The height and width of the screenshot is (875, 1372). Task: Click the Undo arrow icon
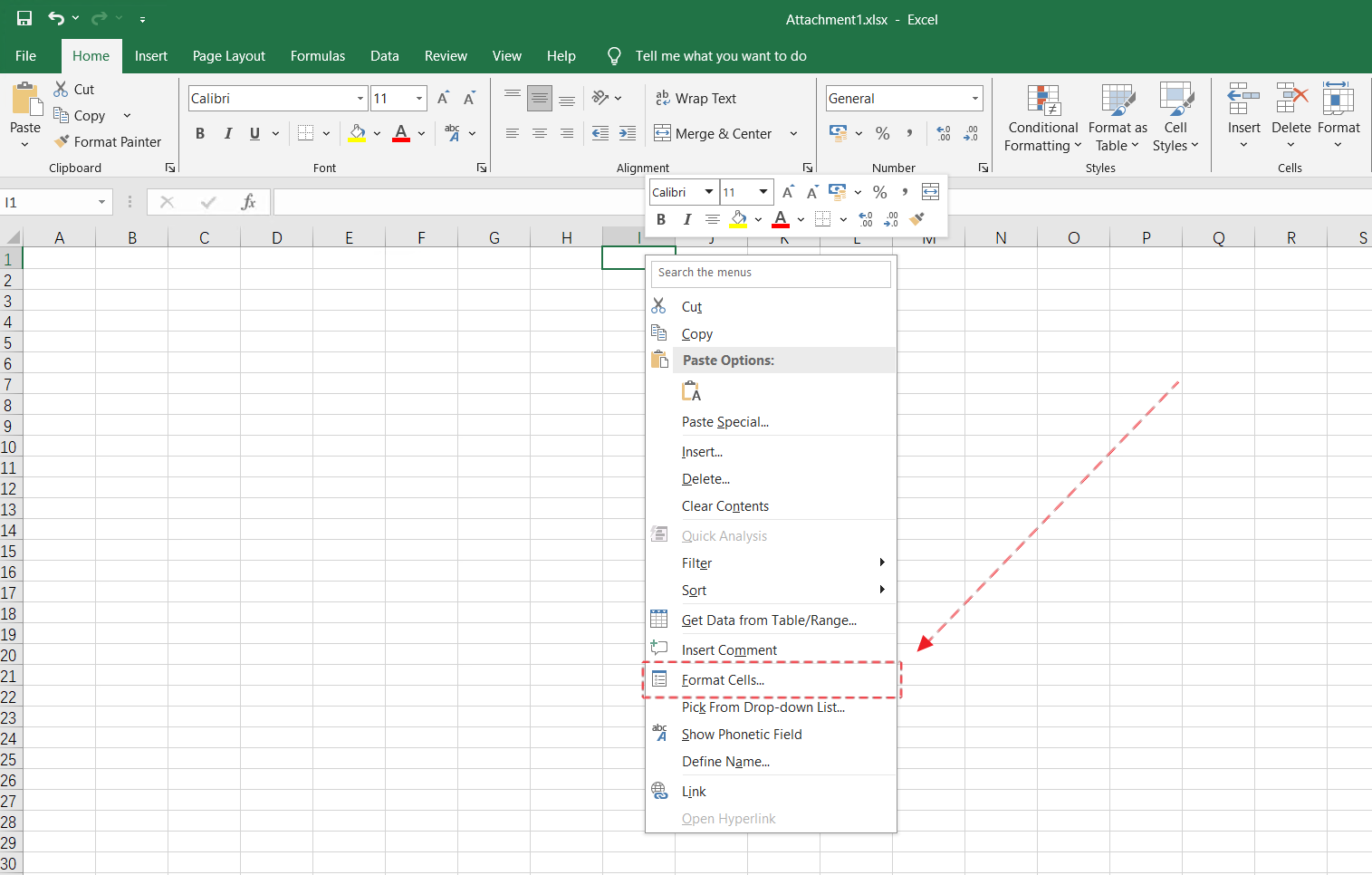56,18
